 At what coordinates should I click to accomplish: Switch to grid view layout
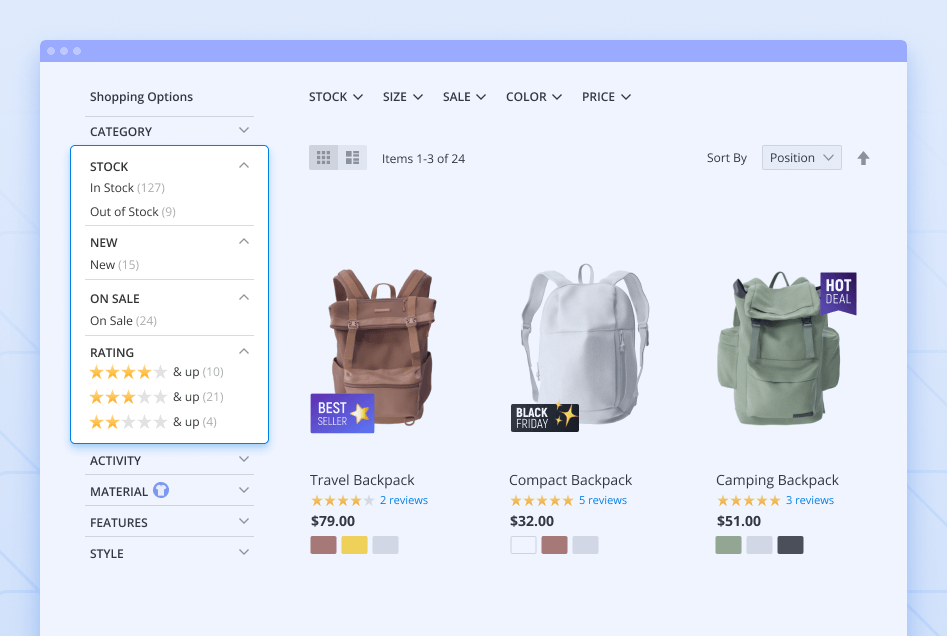pos(323,158)
